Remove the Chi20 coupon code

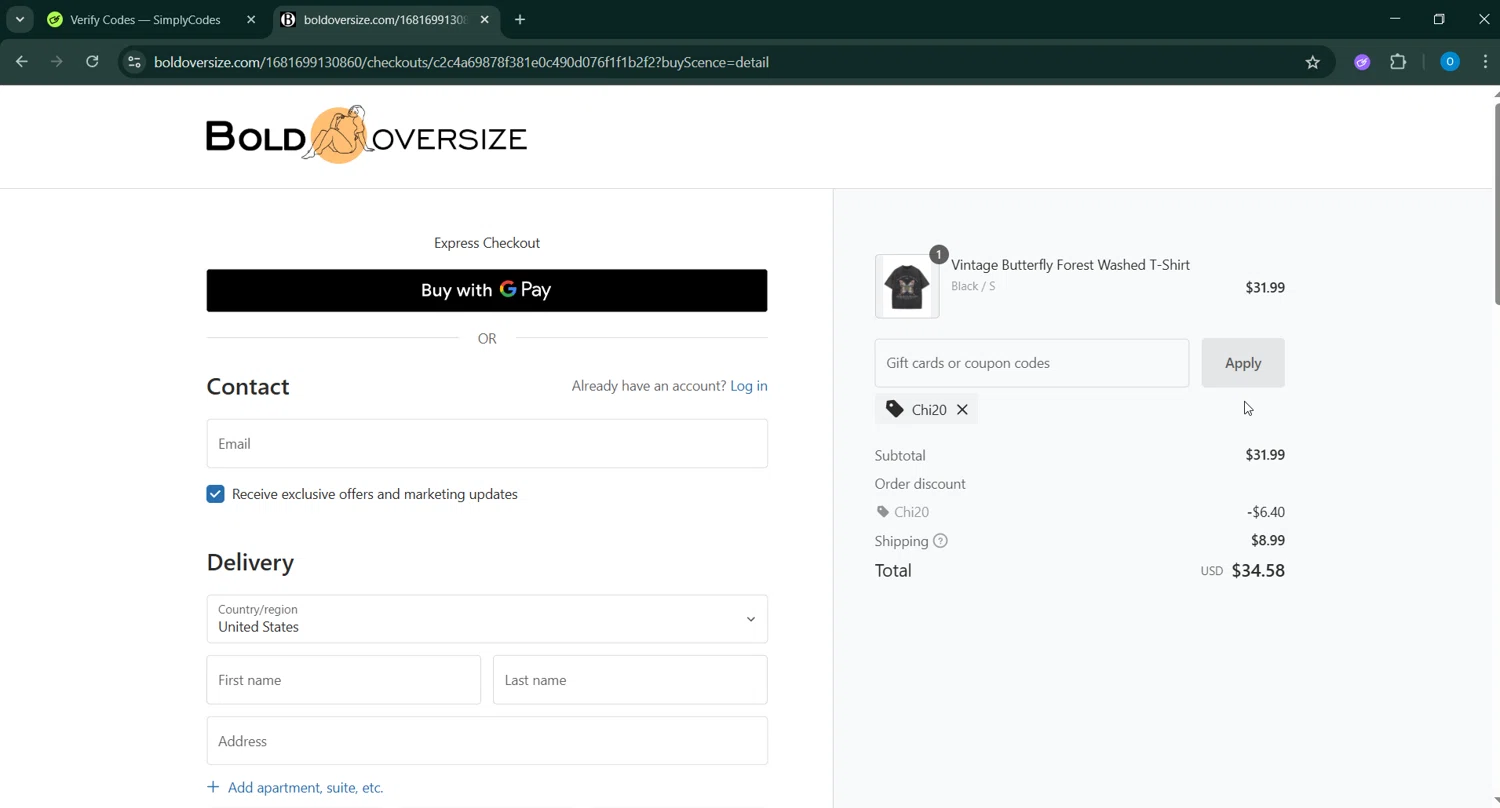click(962, 409)
